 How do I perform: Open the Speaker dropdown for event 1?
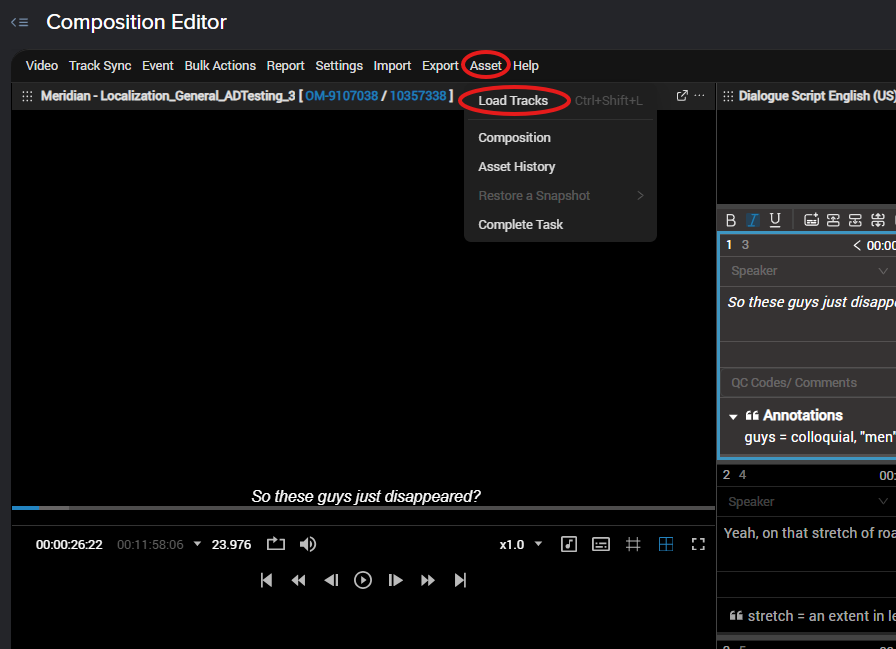click(809, 271)
